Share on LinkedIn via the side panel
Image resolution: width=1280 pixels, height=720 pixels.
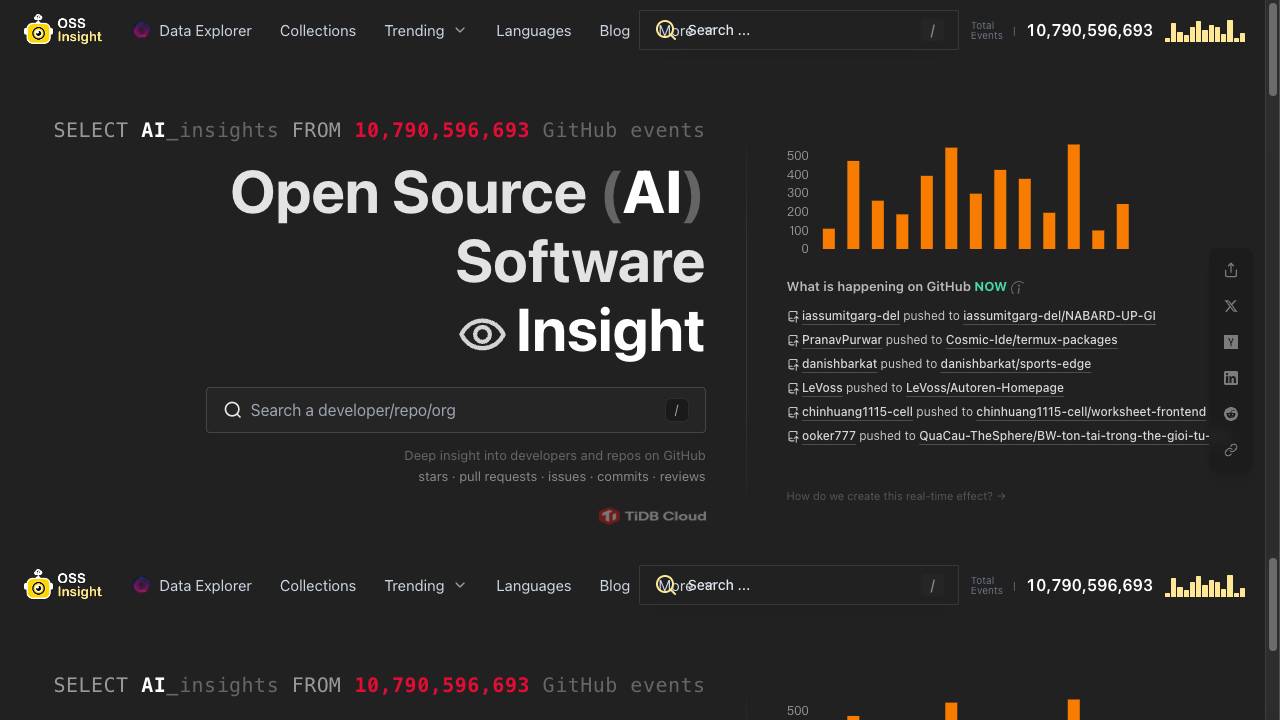tap(1231, 378)
